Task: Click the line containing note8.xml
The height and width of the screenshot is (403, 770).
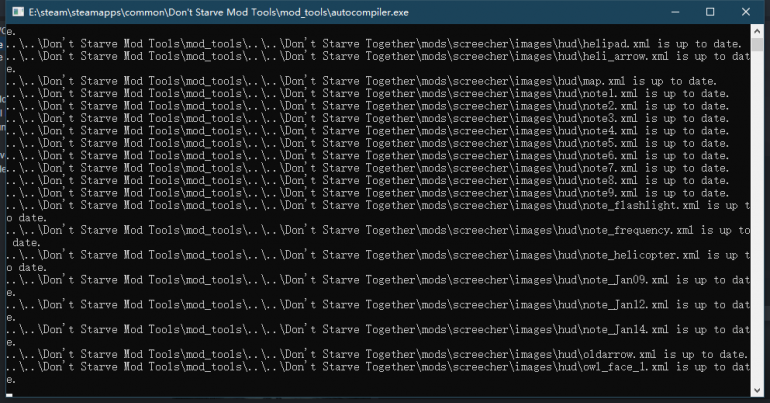Action: coord(367,180)
